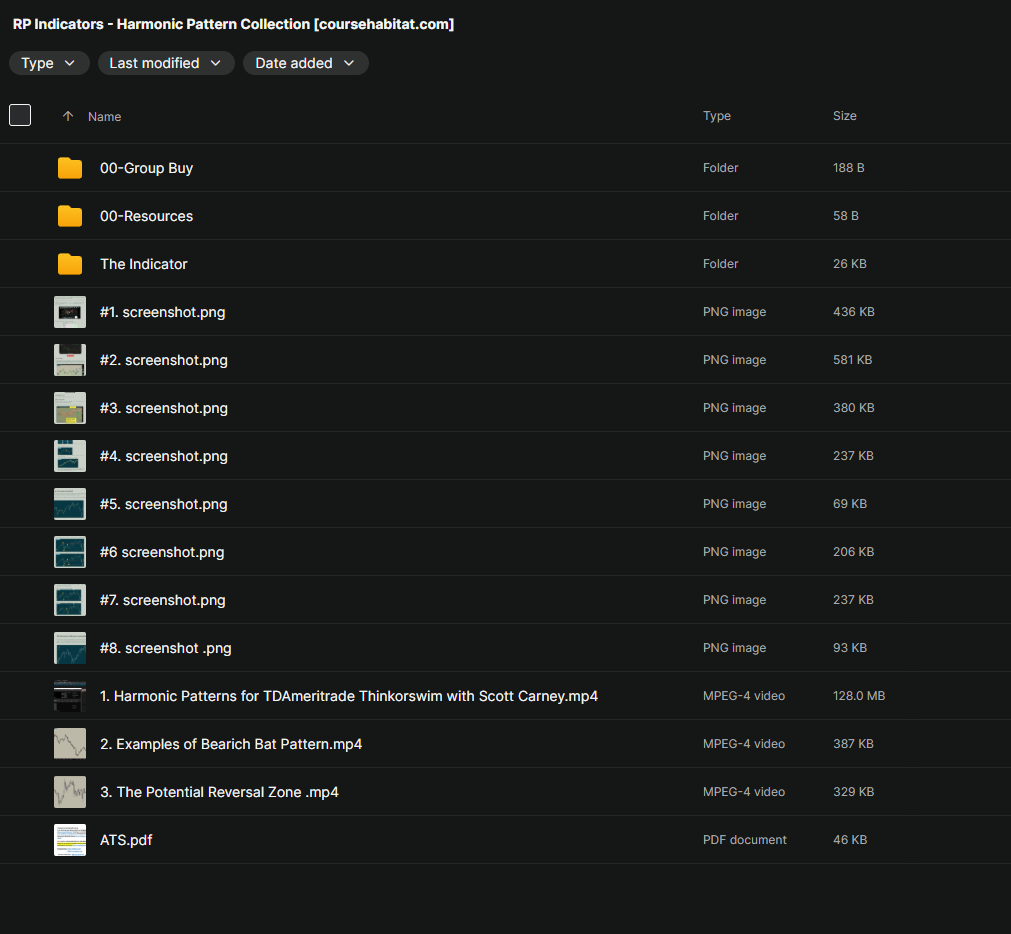Expand the Last modified filter dropdown

(166, 63)
